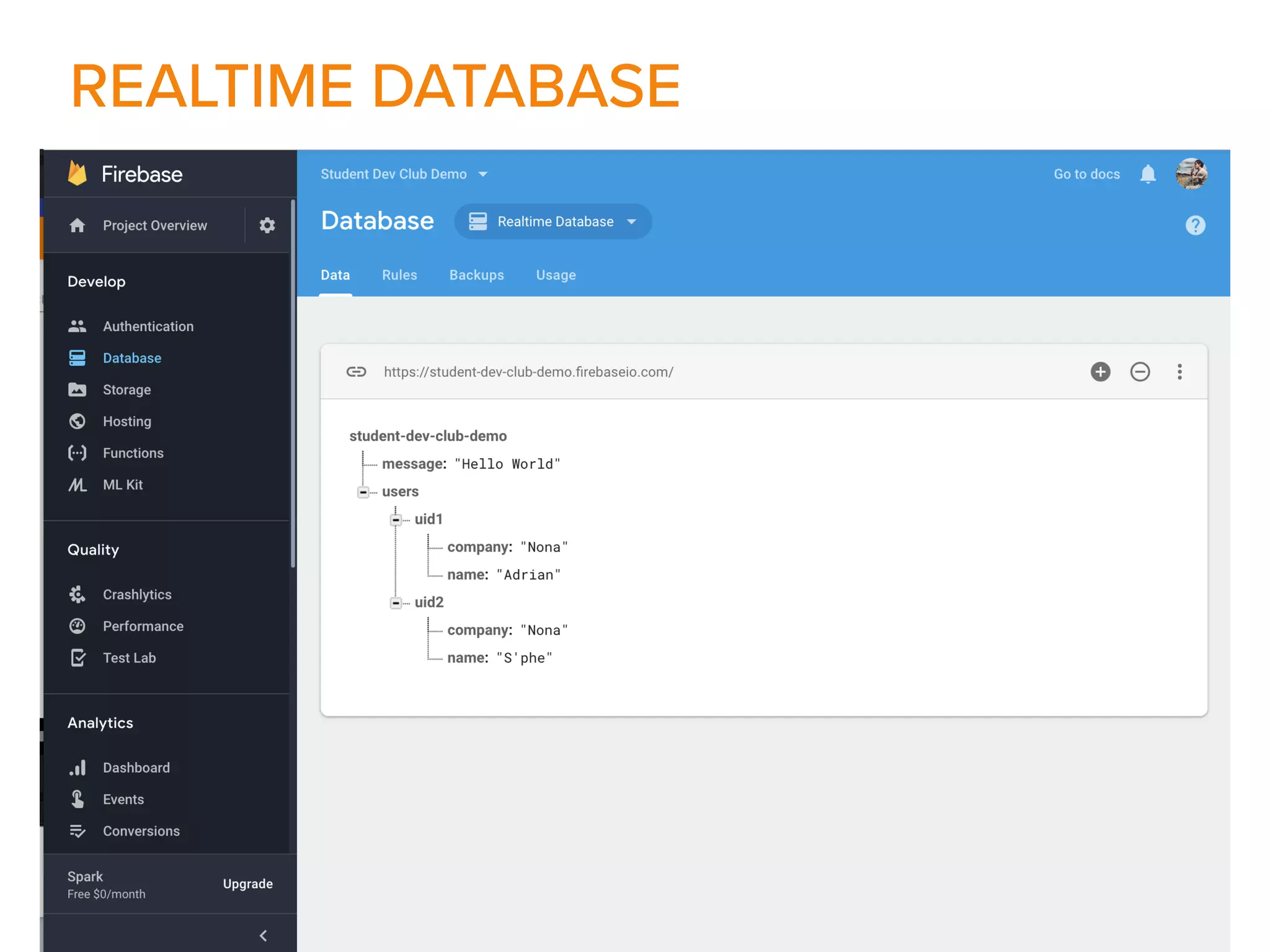Click the name value "S'phe"
1270x952 pixels.
(524, 658)
